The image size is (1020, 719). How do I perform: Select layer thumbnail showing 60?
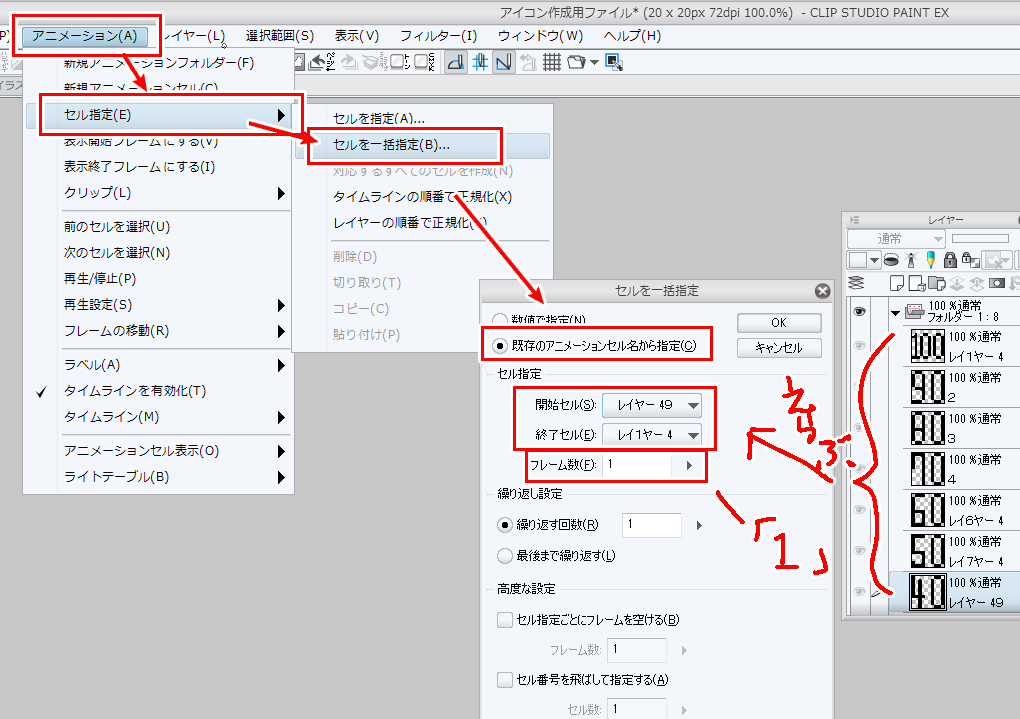tap(926, 509)
